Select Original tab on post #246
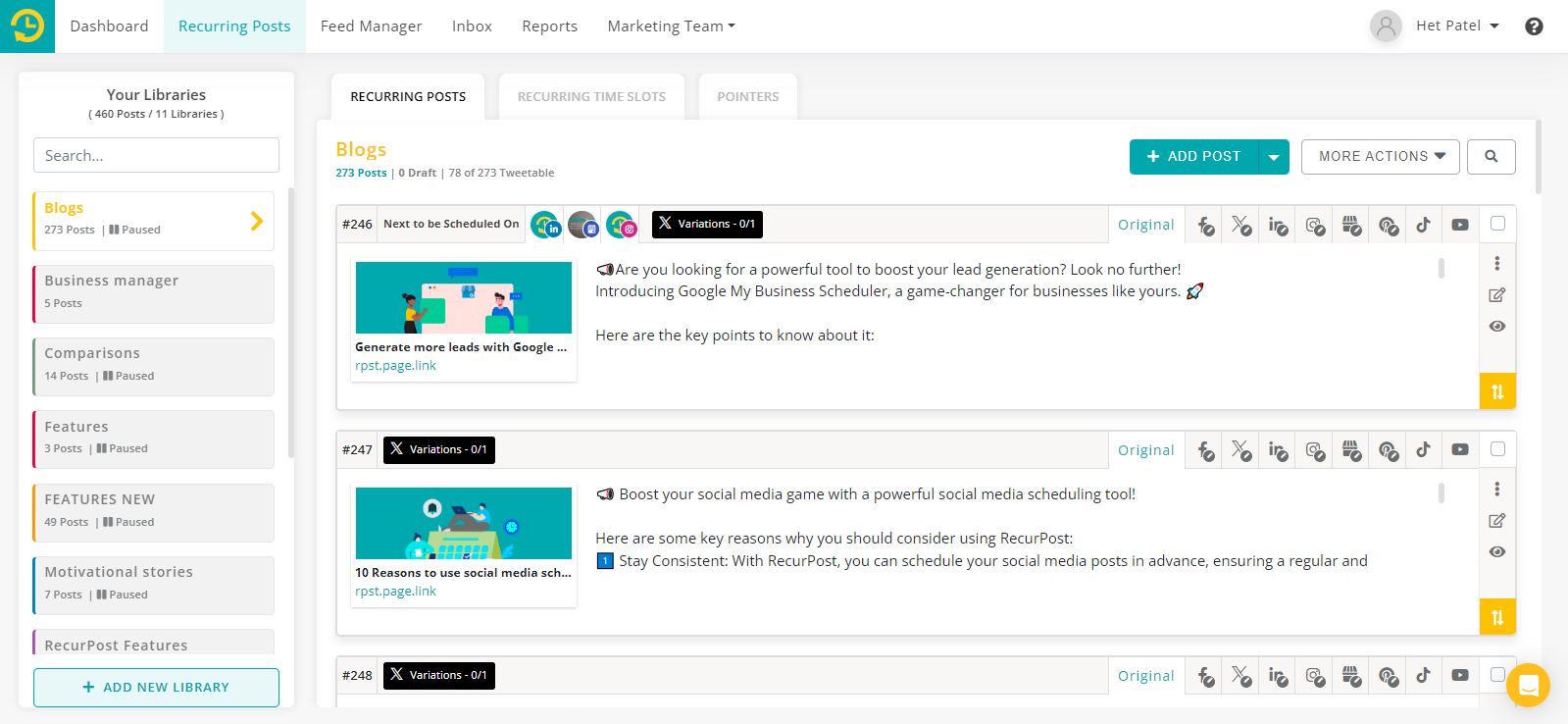This screenshot has width=1568, height=724. pyautogui.click(x=1146, y=225)
